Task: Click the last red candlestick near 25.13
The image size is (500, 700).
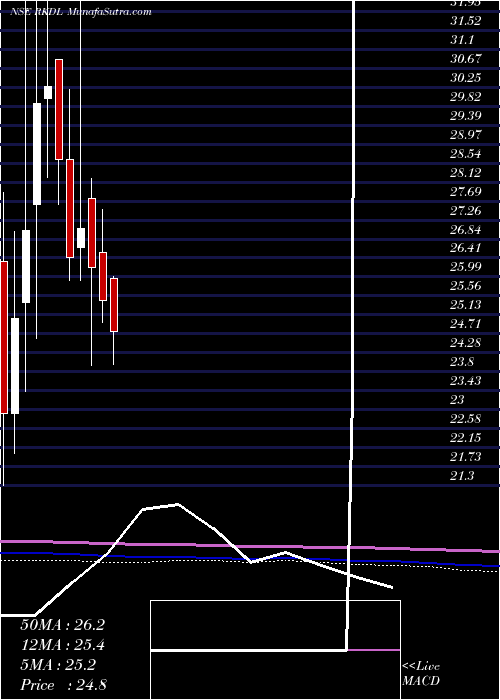Action: tap(114, 305)
